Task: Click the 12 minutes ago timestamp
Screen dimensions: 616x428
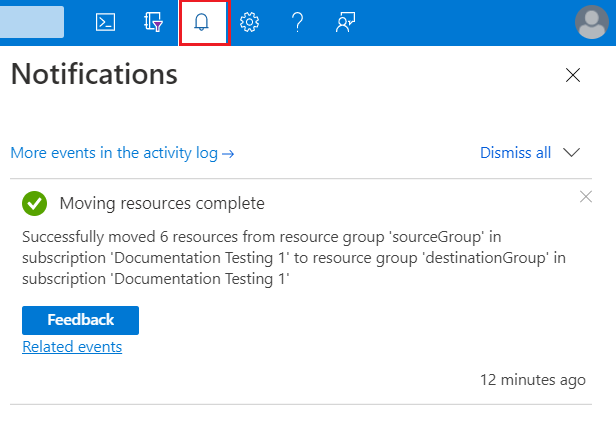Action: click(532, 380)
